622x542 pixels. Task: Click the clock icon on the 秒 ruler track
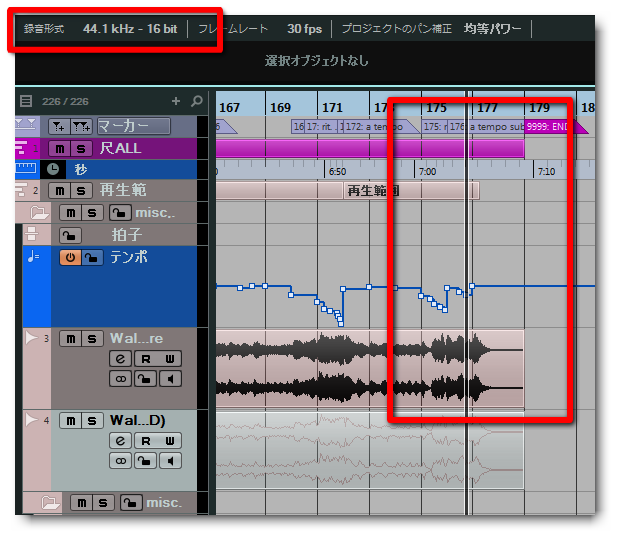(53, 169)
